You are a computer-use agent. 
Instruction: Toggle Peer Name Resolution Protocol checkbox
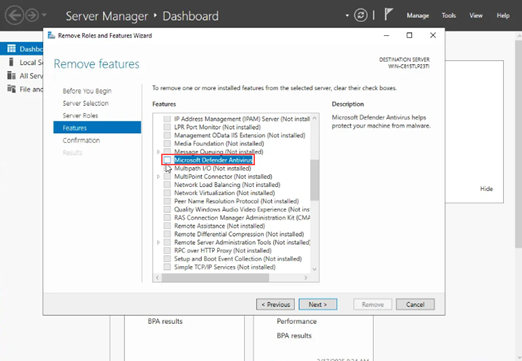point(167,201)
